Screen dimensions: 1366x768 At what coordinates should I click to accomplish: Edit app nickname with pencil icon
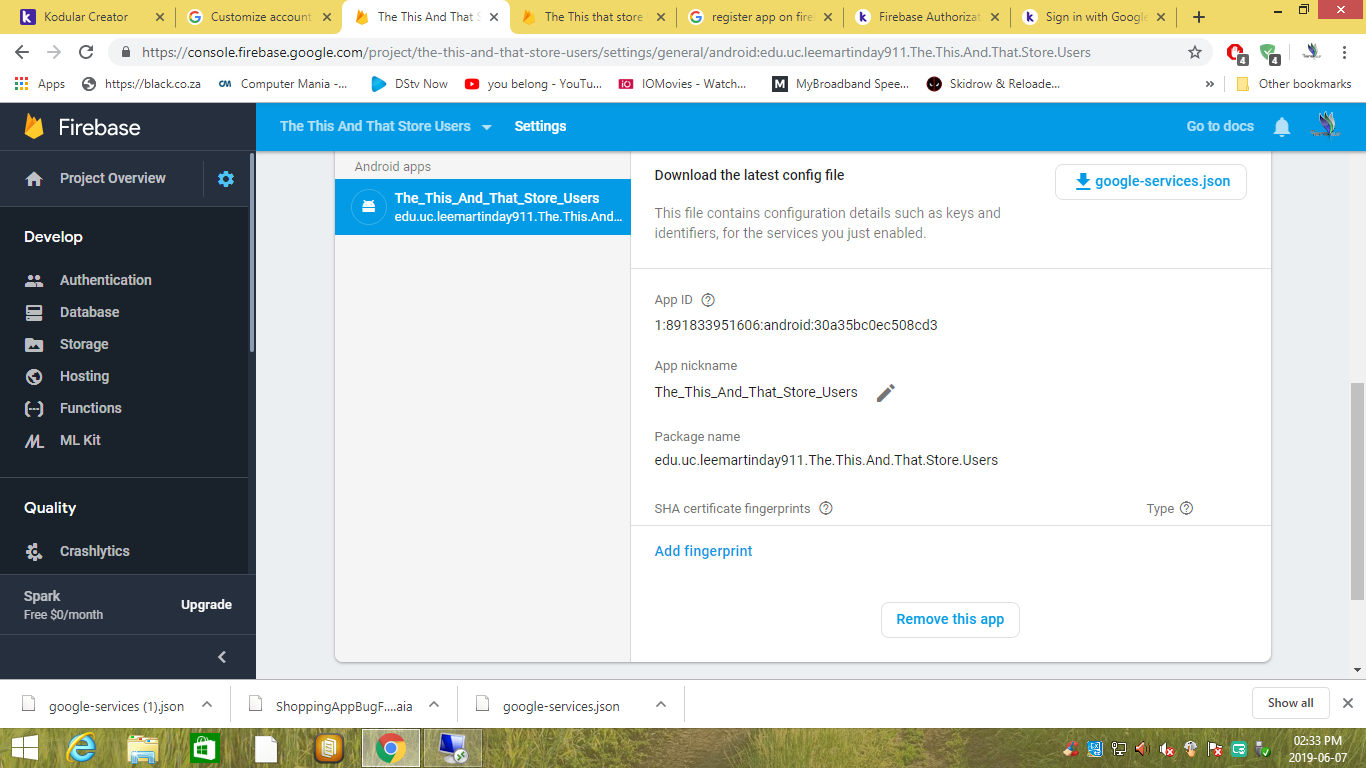pos(885,393)
